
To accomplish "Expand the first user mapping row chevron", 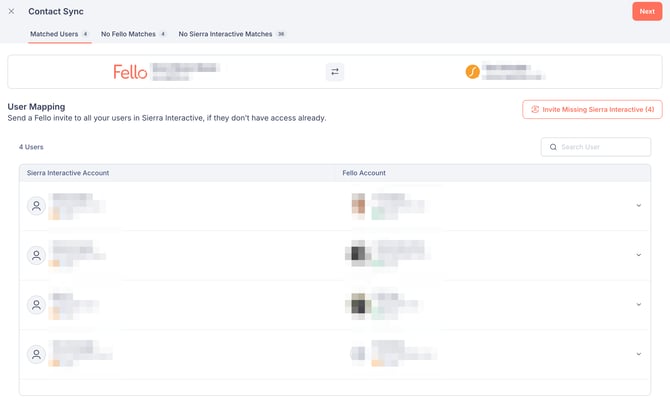I will (639, 206).
